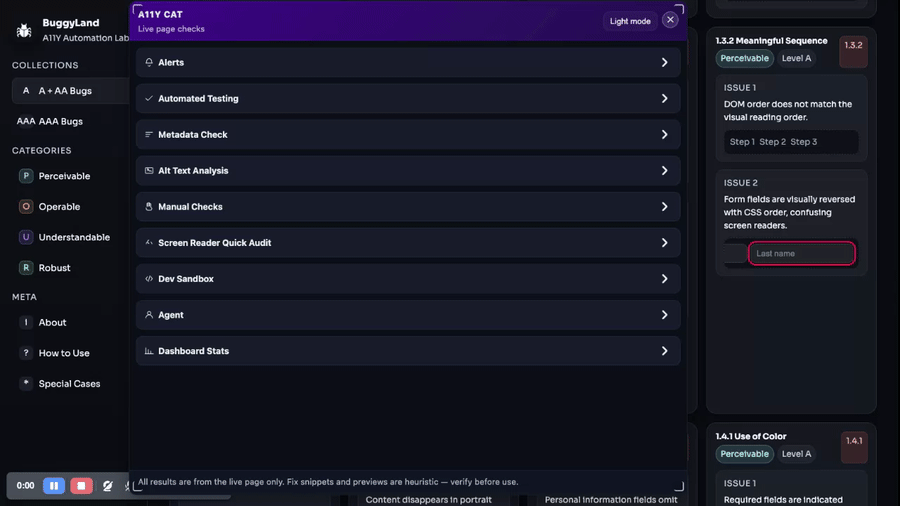Click the Alt Text Analysis image icon
This screenshot has width=900, height=506.
click(x=149, y=170)
